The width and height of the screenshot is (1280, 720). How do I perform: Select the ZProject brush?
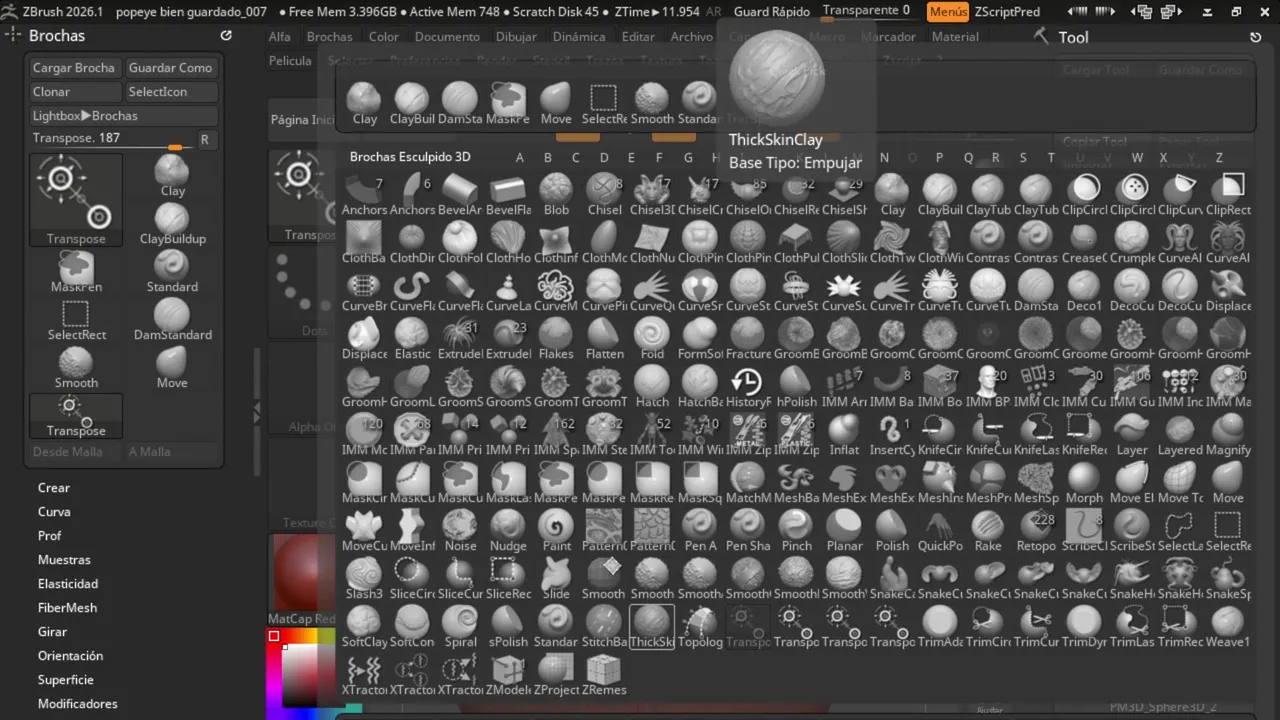556,673
